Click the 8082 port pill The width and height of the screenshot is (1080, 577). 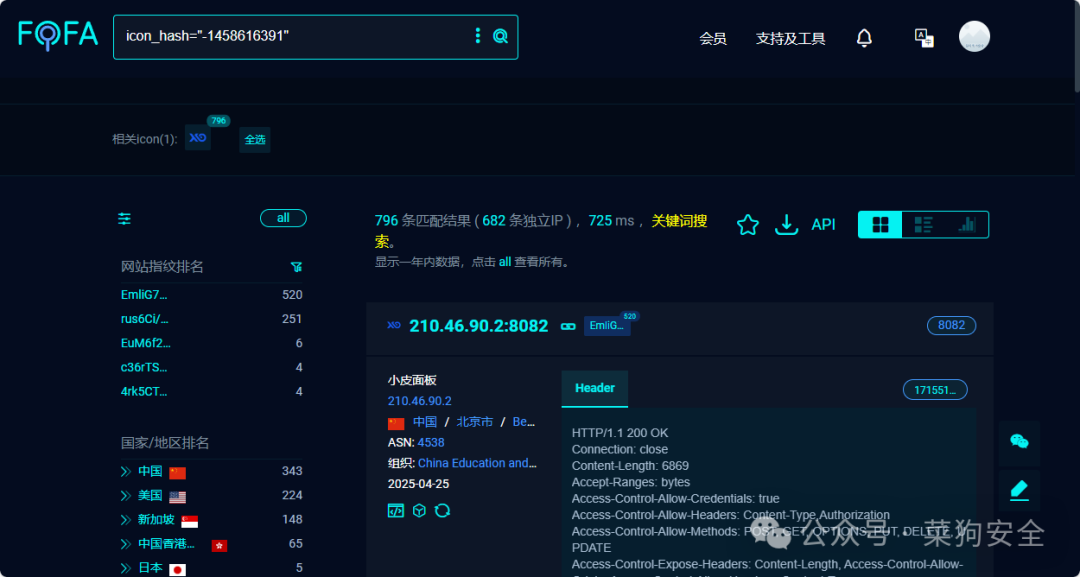[x=951, y=325]
